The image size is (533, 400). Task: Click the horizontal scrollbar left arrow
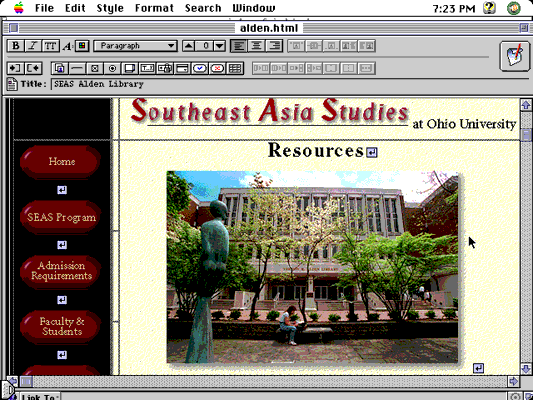pyautogui.click(x=13, y=381)
